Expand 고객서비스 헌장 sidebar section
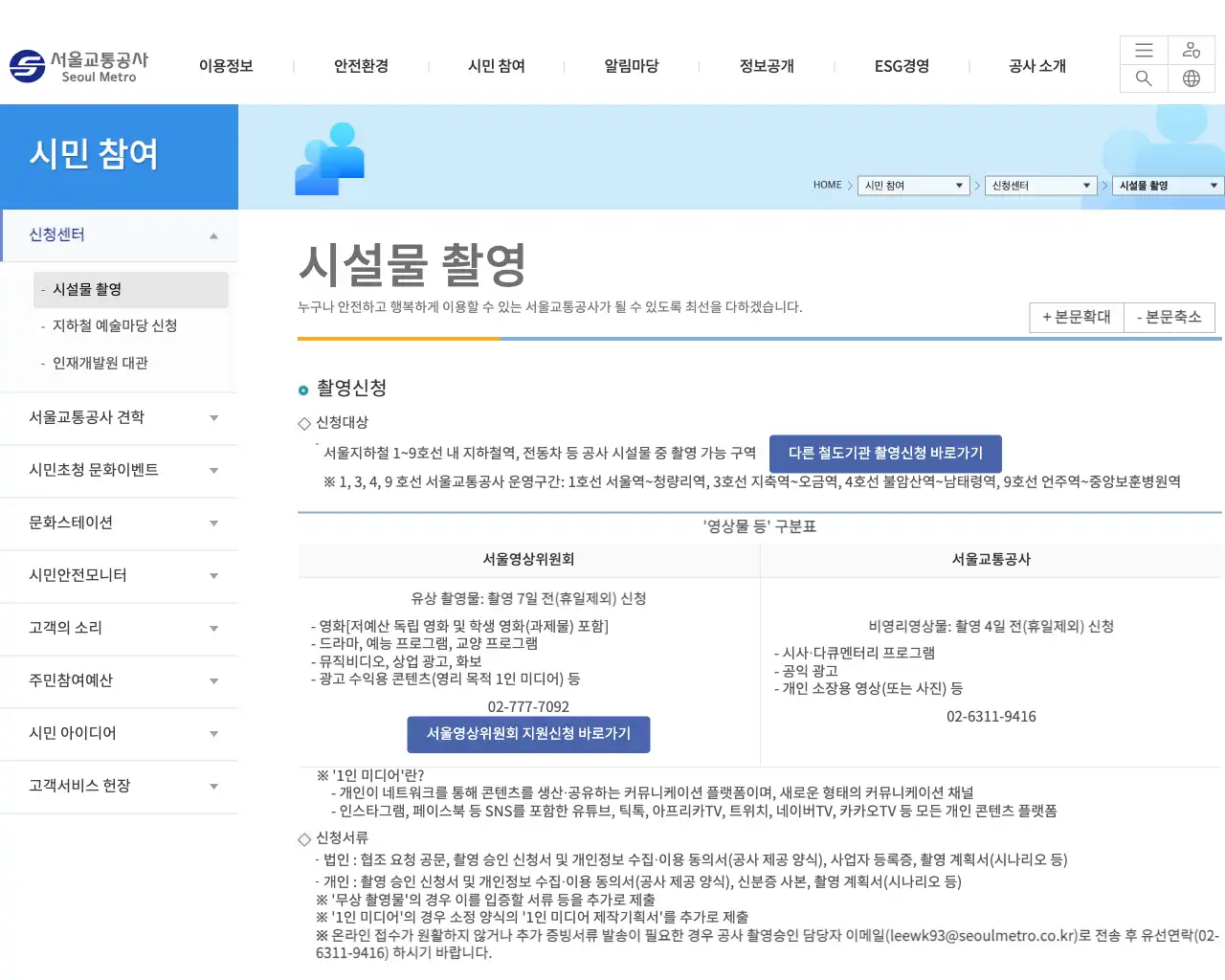Viewport: 1225px width, 980px height. pos(119,787)
